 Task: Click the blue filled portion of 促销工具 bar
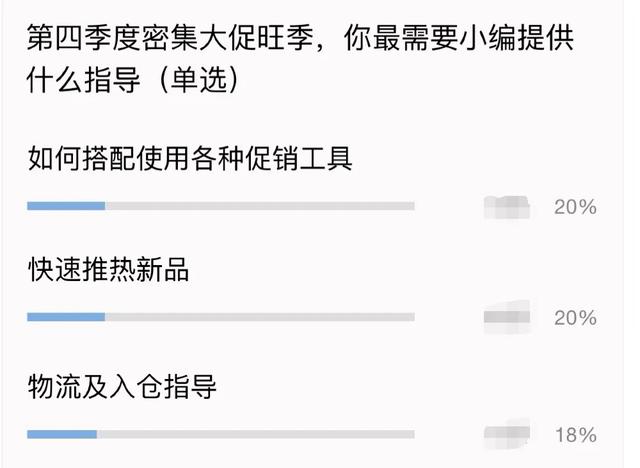point(66,206)
